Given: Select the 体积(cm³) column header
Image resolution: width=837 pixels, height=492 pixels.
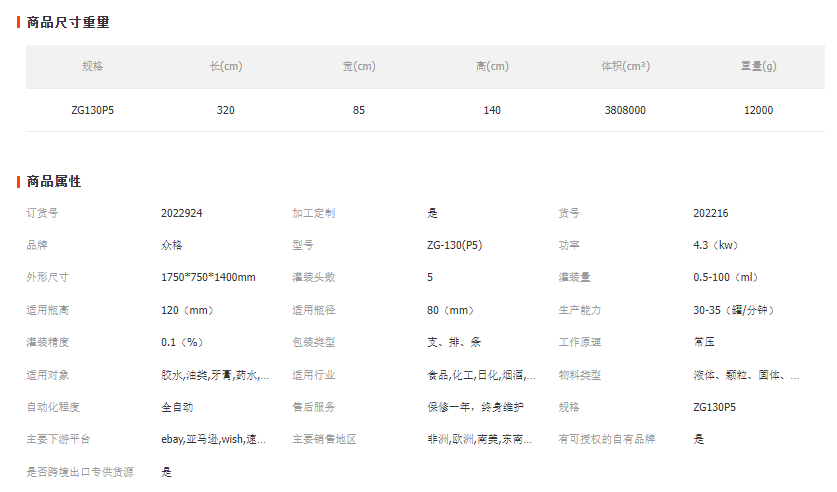Looking at the screenshot, I should tap(625, 66).
